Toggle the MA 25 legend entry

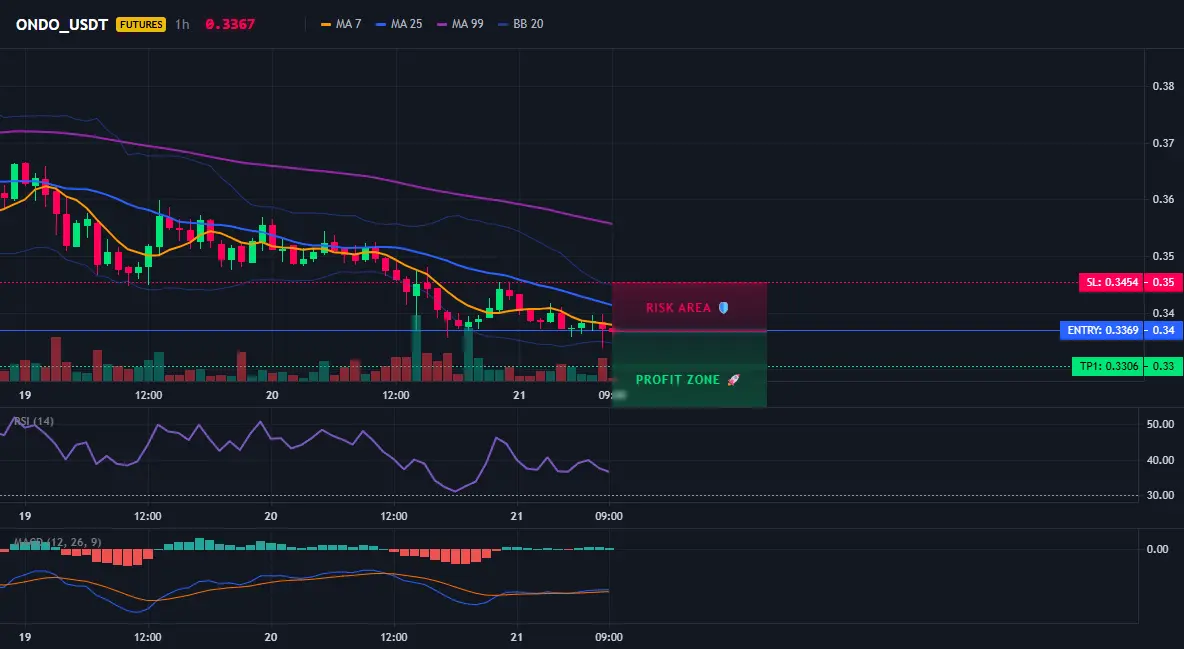point(399,24)
